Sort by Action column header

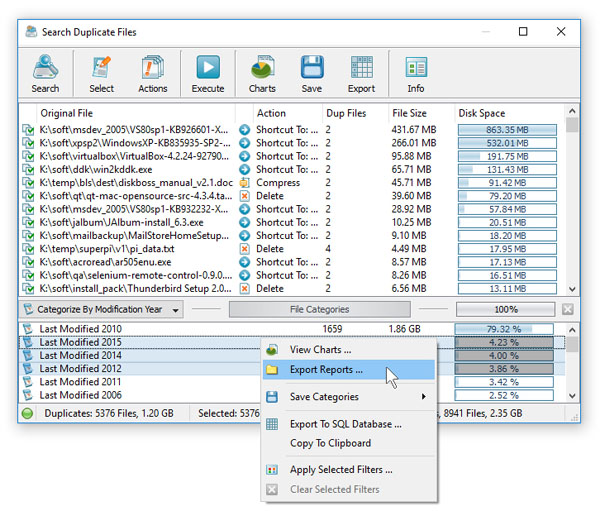(x=288, y=113)
